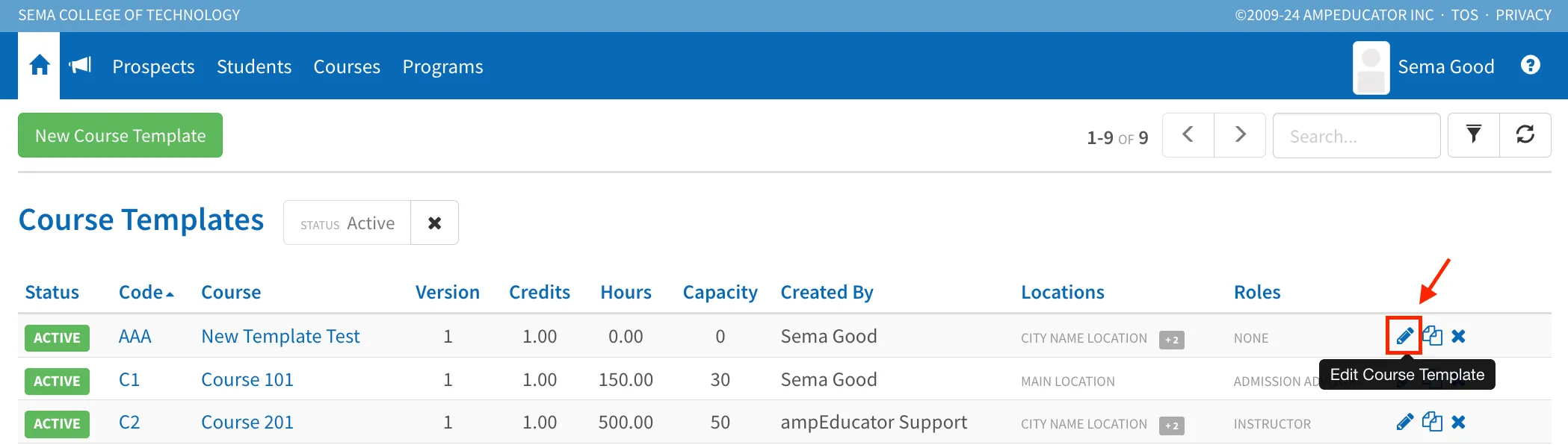Click the New Course Template button

[120, 135]
